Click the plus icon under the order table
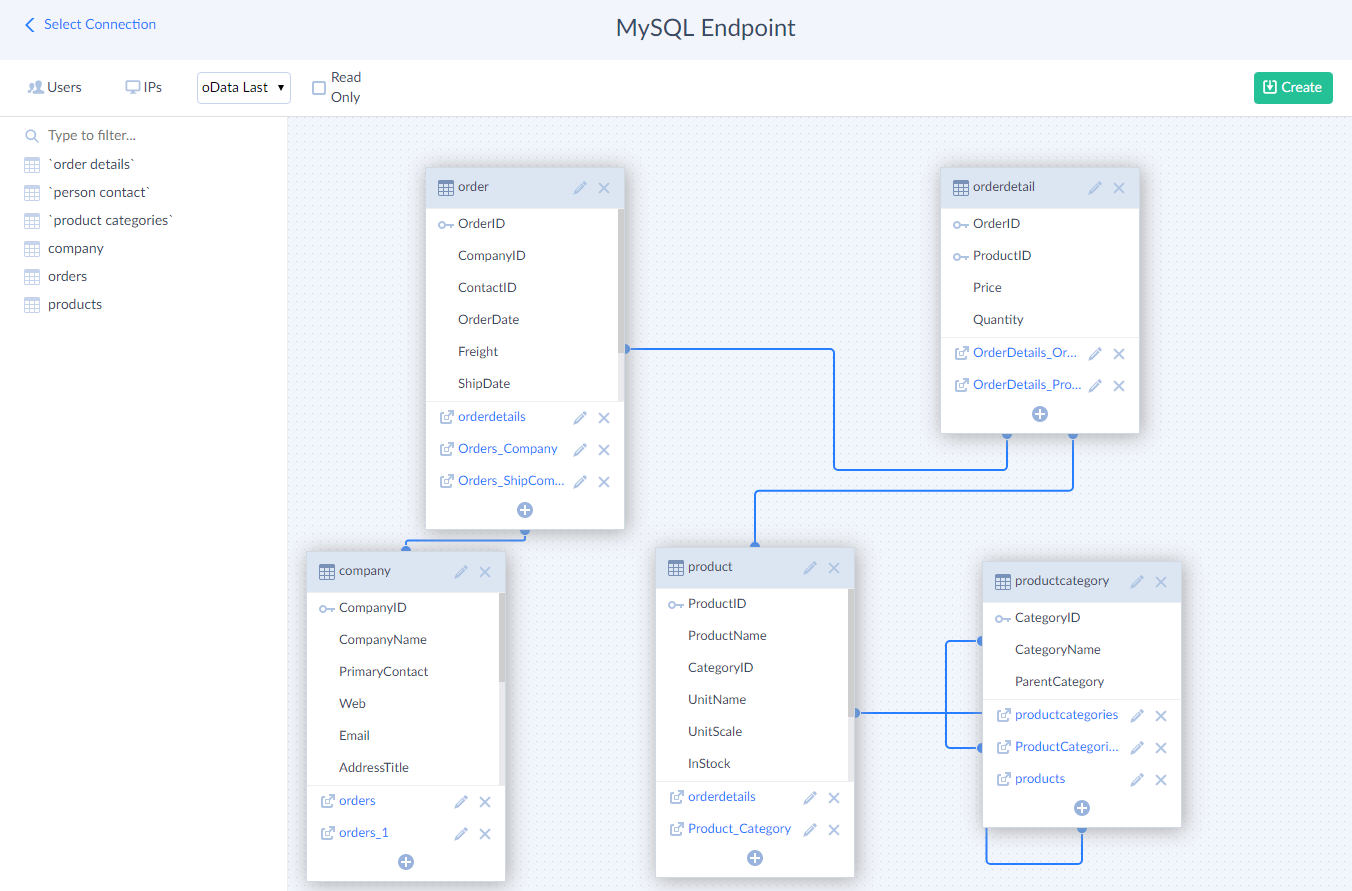The height and width of the screenshot is (891, 1352). coord(524,510)
